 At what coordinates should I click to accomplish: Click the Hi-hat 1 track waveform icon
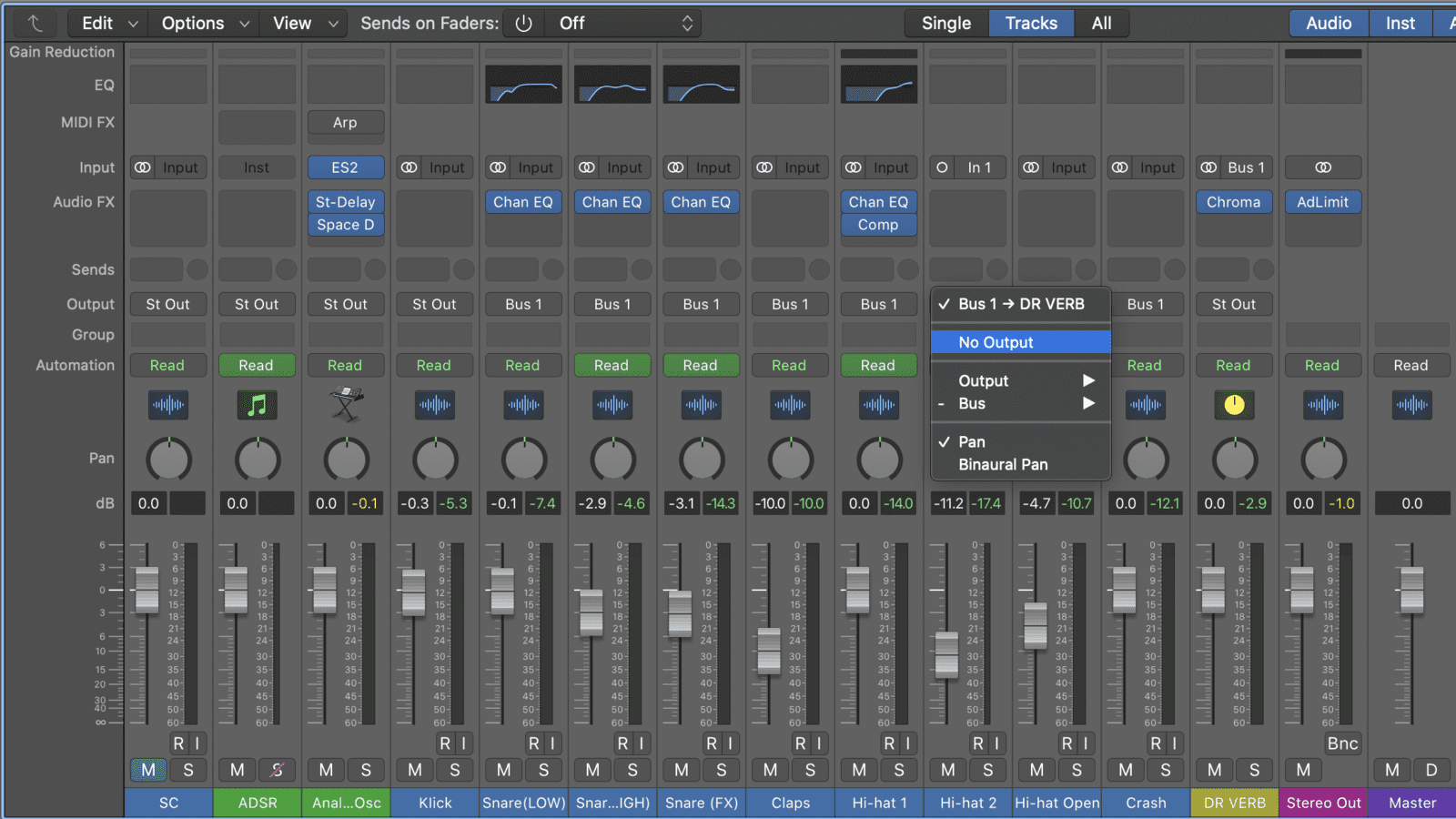coord(879,405)
